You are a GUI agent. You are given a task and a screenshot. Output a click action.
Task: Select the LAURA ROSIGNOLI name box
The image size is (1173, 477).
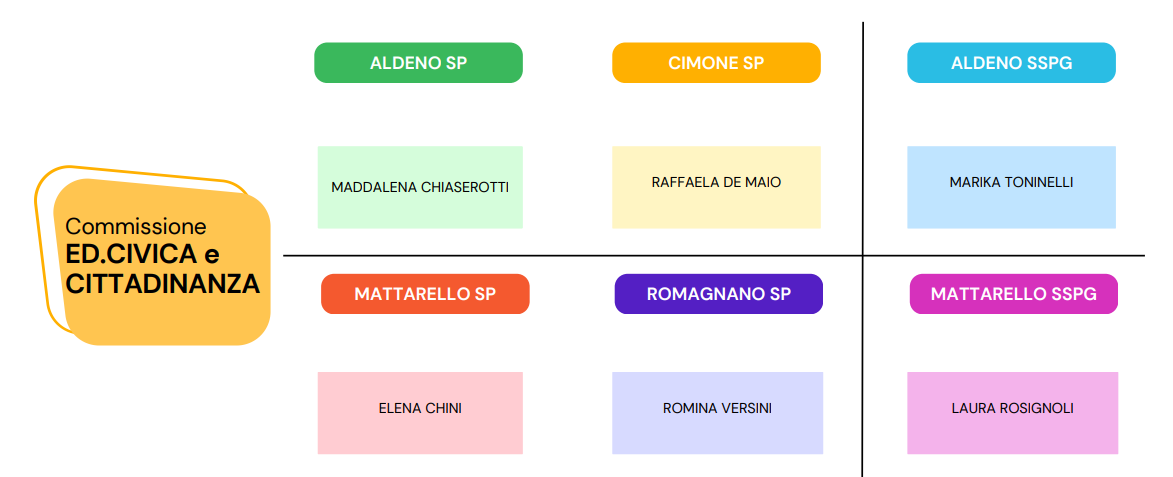pyautogui.click(x=1013, y=413)
